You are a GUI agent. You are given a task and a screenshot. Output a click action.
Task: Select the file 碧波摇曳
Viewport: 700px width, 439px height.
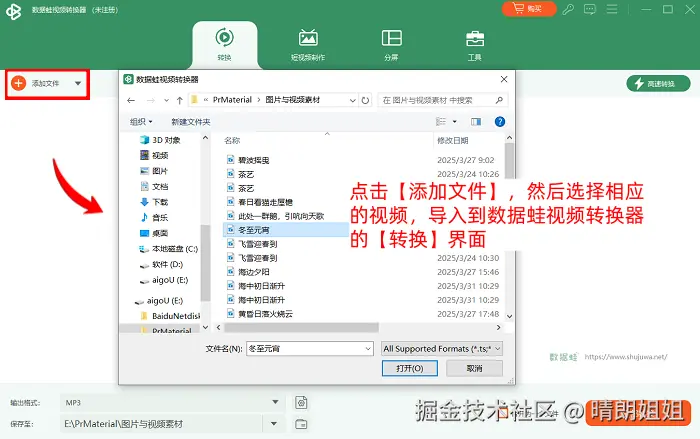coord(254,160)
